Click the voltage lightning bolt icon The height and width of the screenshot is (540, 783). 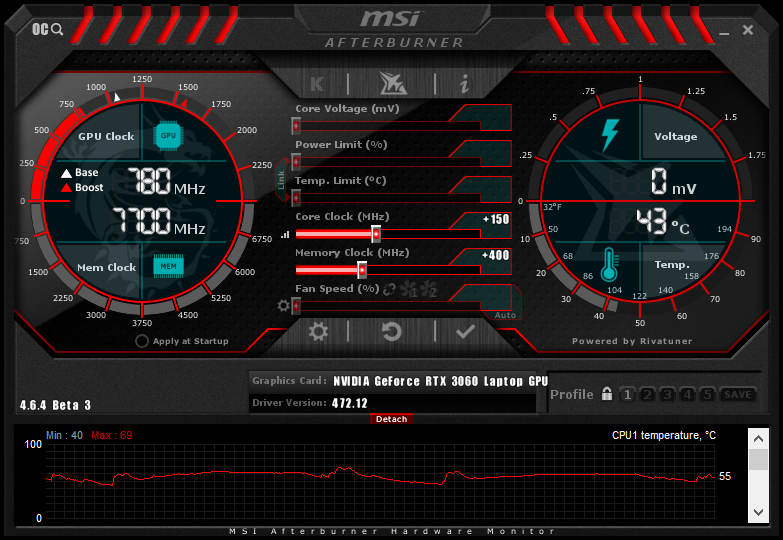click(x=610, y=135)
